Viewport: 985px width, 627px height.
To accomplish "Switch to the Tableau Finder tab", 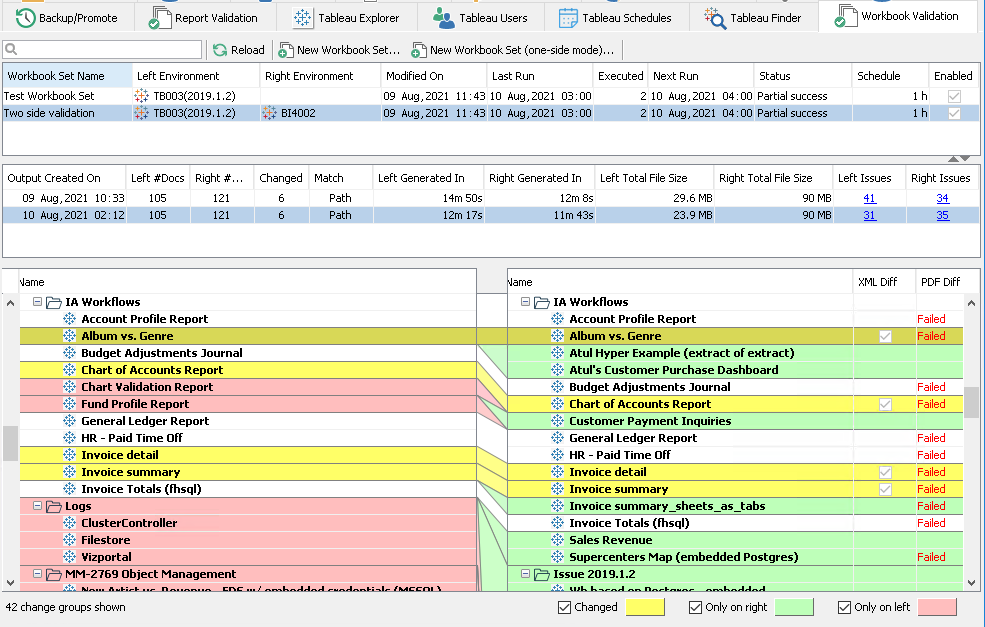I will [x=753, y=18].
